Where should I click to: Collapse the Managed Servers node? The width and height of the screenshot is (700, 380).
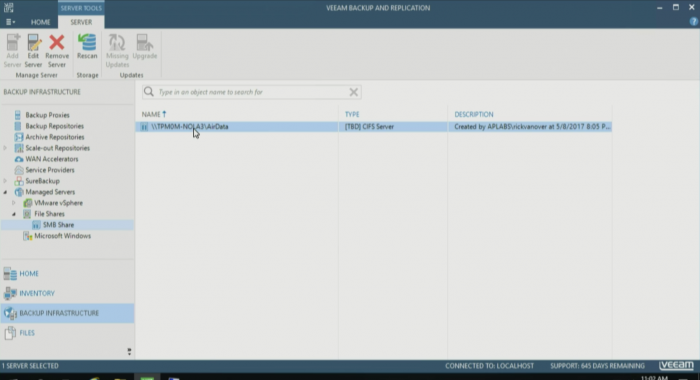tap(5, 192)
